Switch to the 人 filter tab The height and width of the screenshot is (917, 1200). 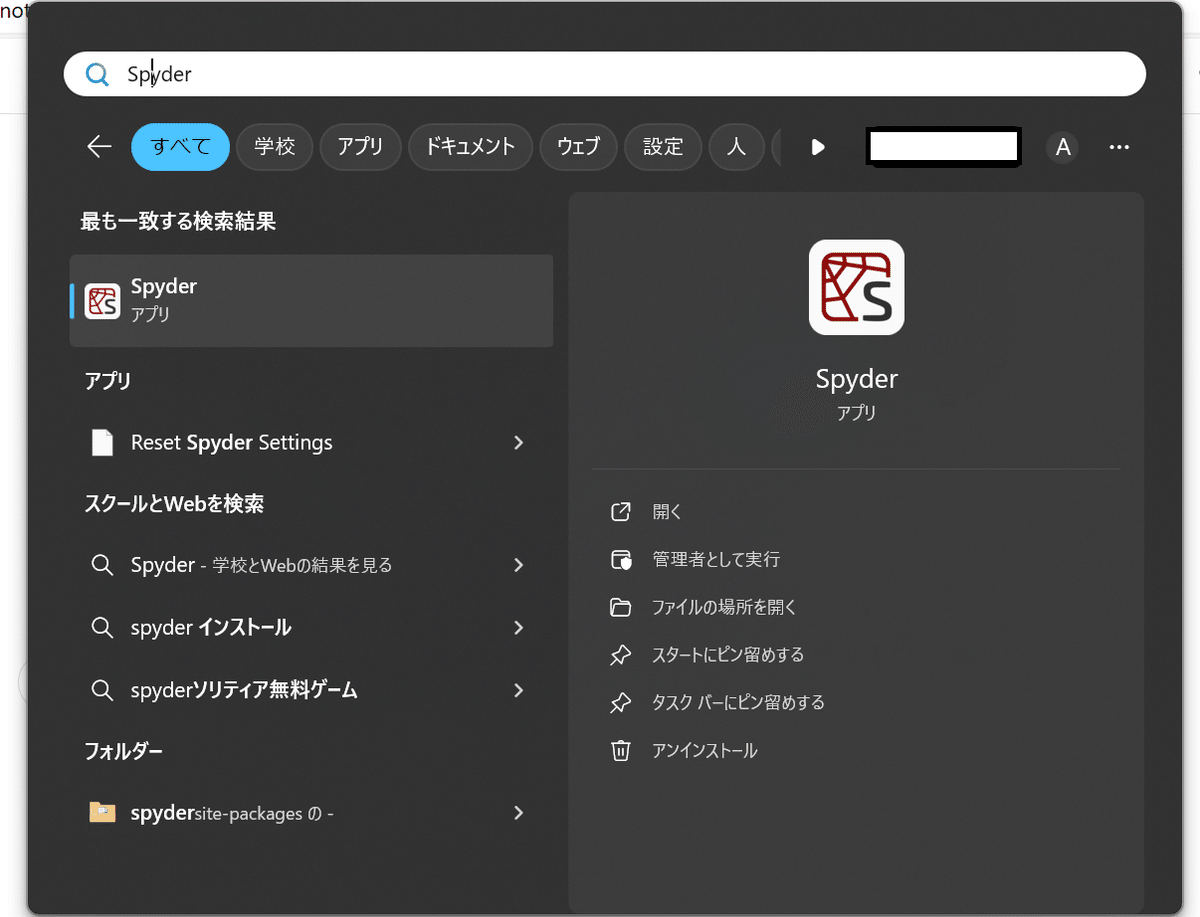point(736,147)
